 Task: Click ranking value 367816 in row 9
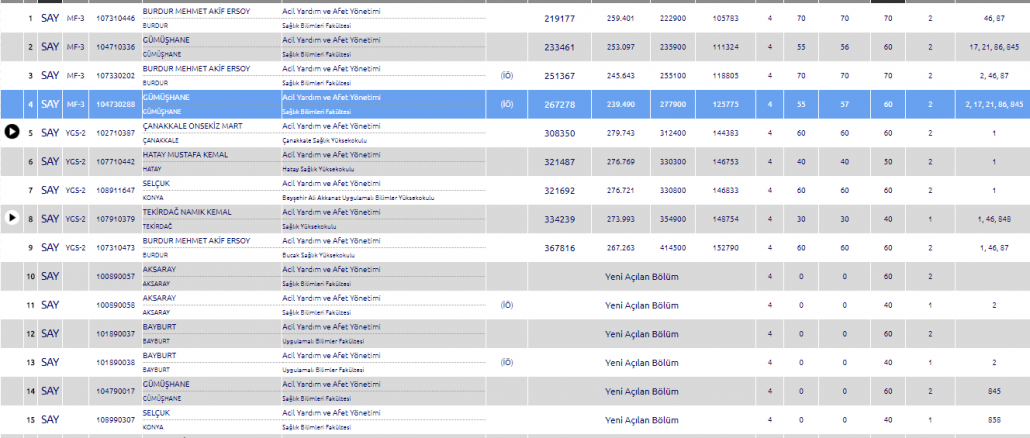click(x=560, y=246)
